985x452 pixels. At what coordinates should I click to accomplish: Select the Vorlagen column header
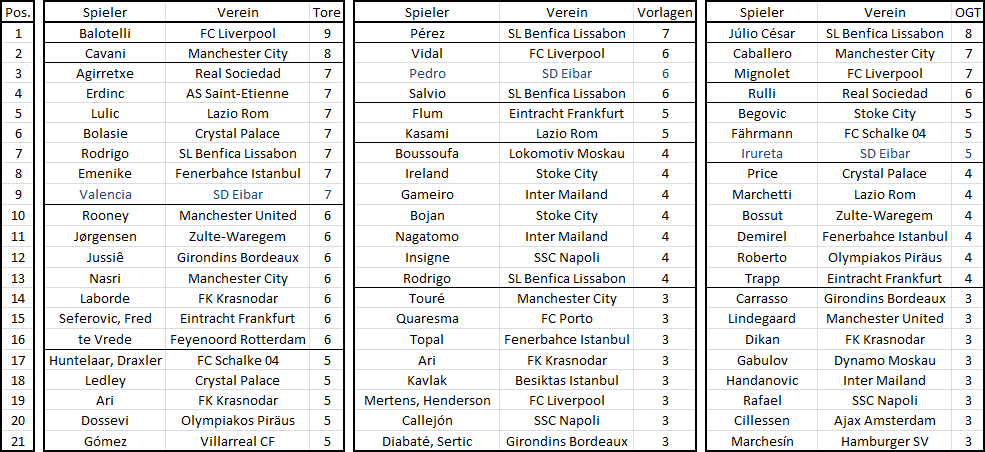pyautogui.click(x=665, y=12)
